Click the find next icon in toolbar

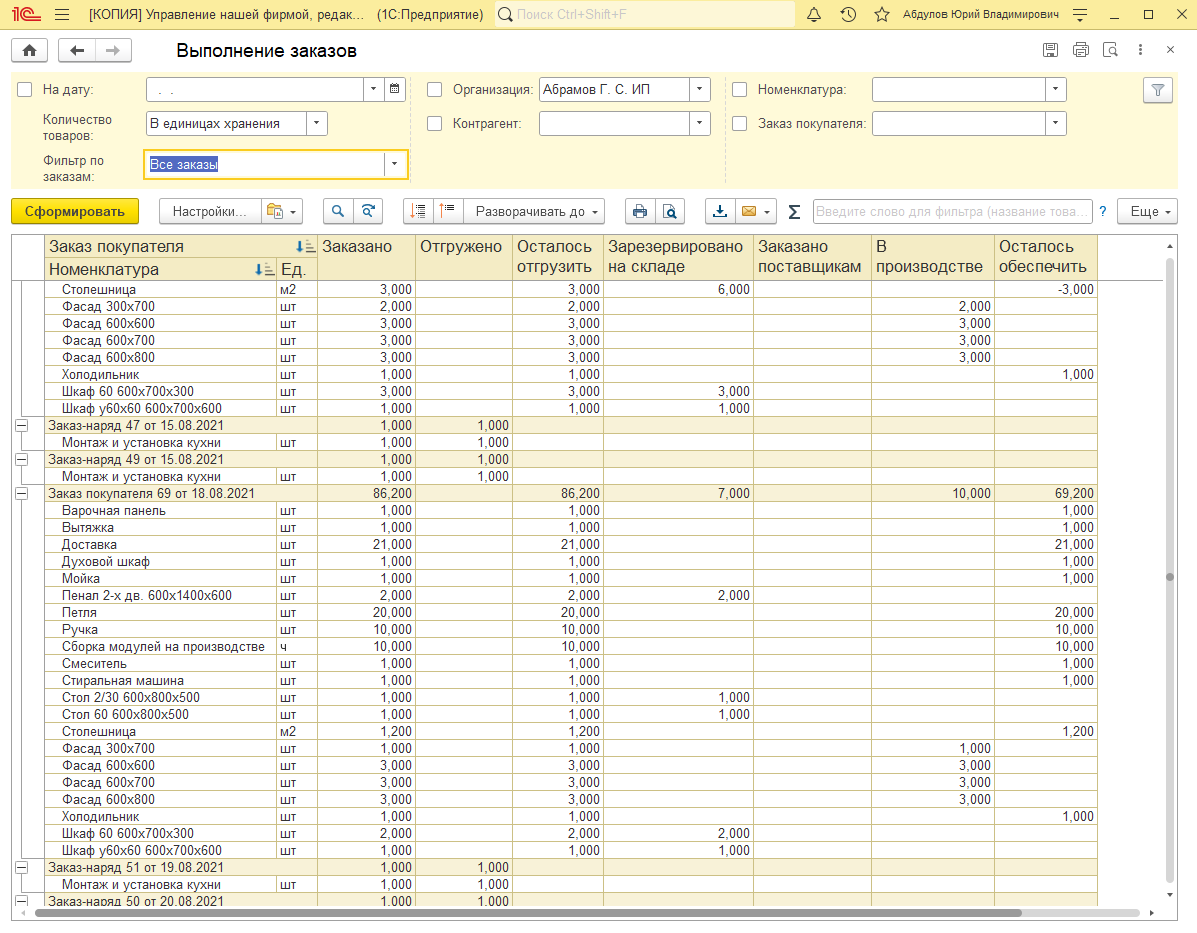point(368,211)
